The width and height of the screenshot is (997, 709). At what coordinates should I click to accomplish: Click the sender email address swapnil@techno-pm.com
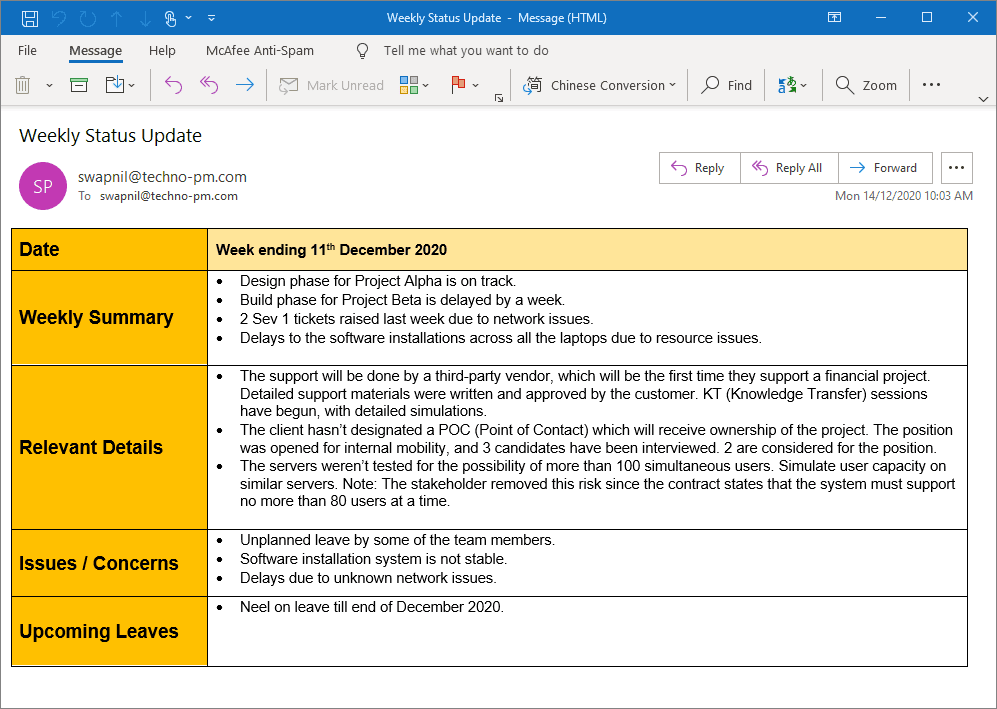[160, 175]
